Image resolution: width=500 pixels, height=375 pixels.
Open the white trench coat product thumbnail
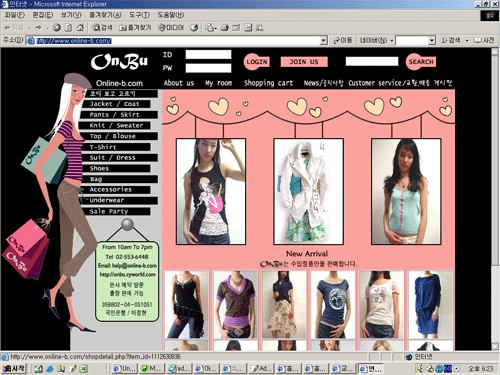308,191
